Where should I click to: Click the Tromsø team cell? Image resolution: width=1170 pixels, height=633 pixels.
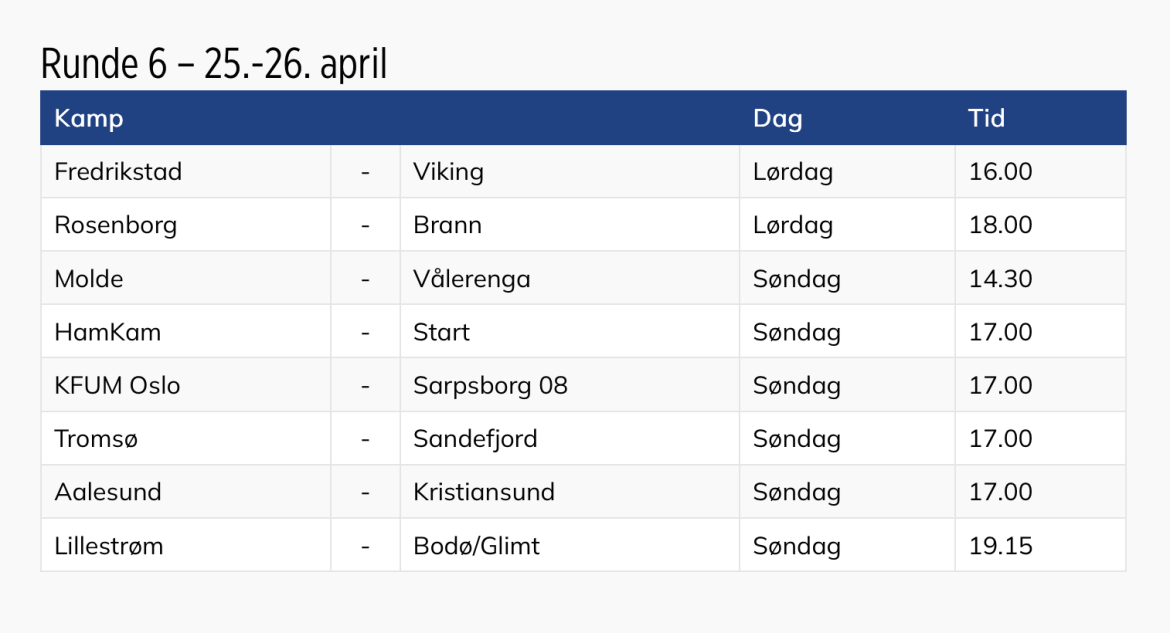point(97,439)
